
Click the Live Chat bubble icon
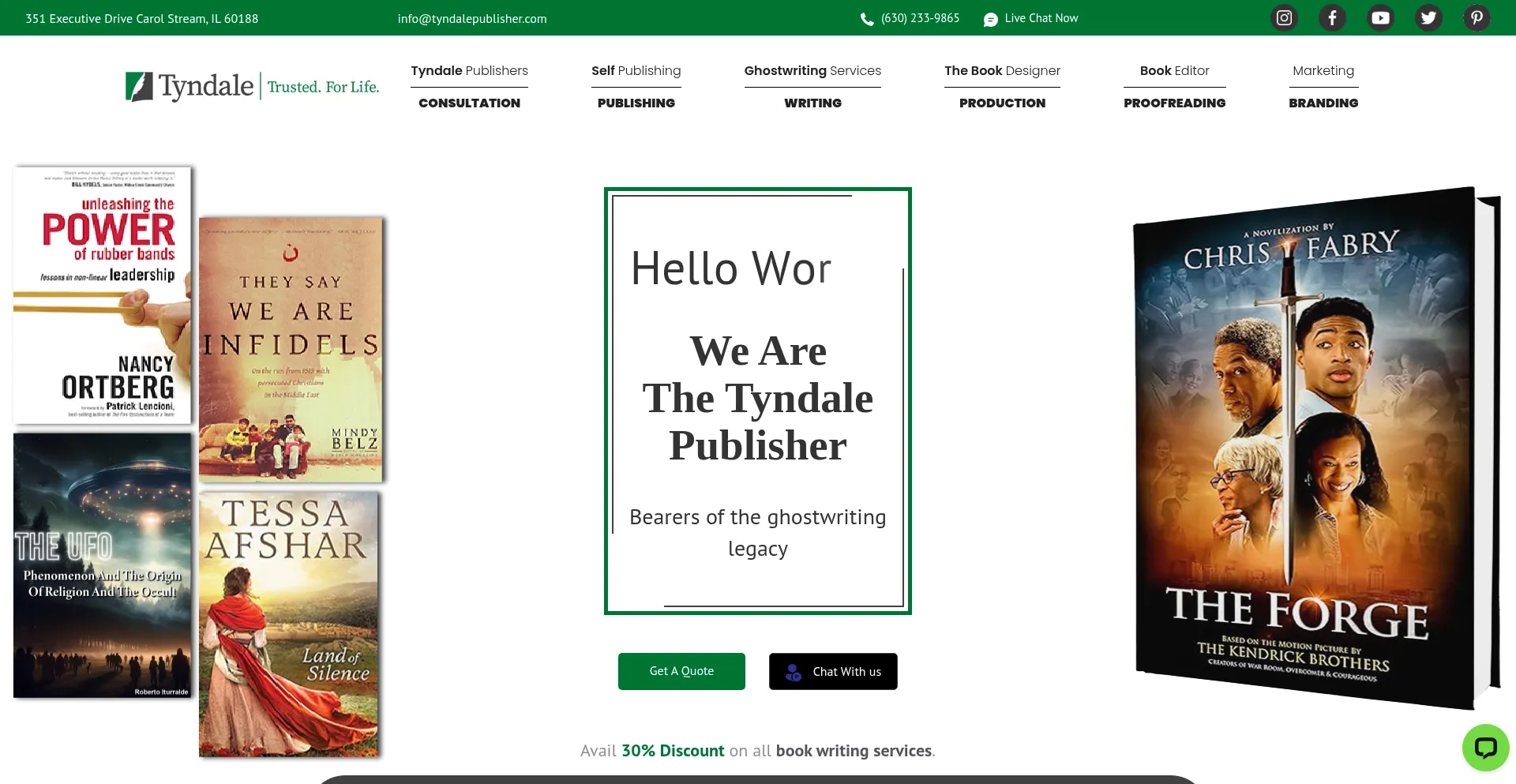(991, 20)
